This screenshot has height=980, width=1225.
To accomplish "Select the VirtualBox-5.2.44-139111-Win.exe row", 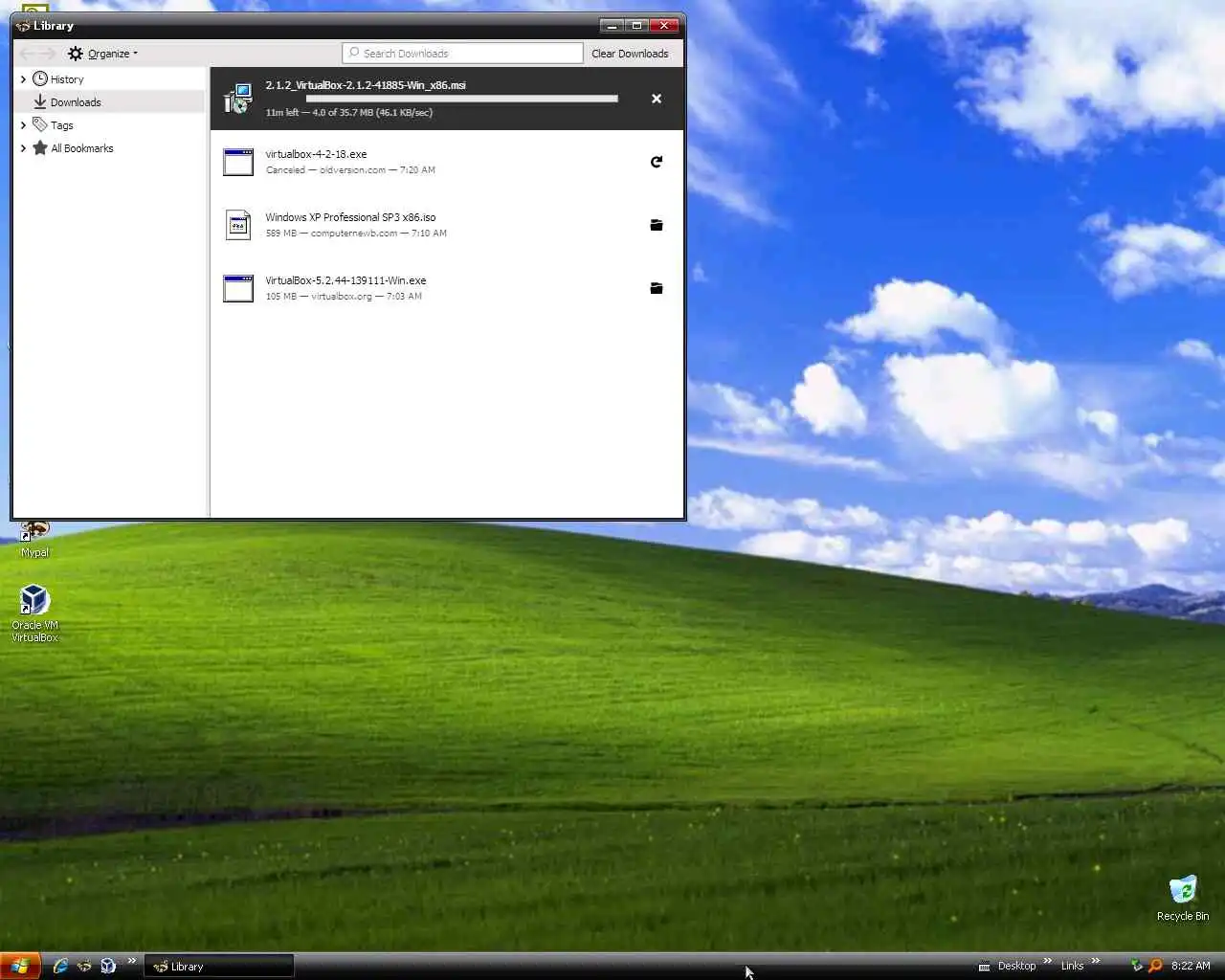I will [x=447, y=288].
